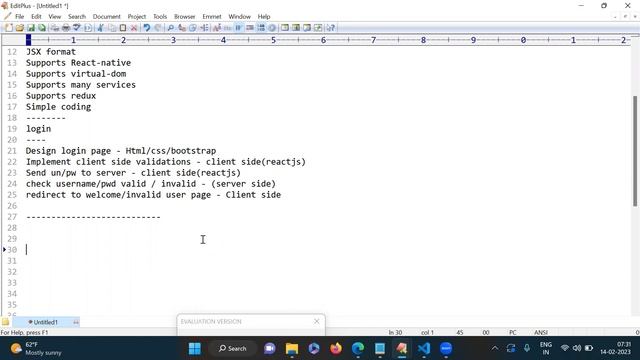Open the Browser menu
Viewport: 640px width, 360px height.
pos(184,17)
